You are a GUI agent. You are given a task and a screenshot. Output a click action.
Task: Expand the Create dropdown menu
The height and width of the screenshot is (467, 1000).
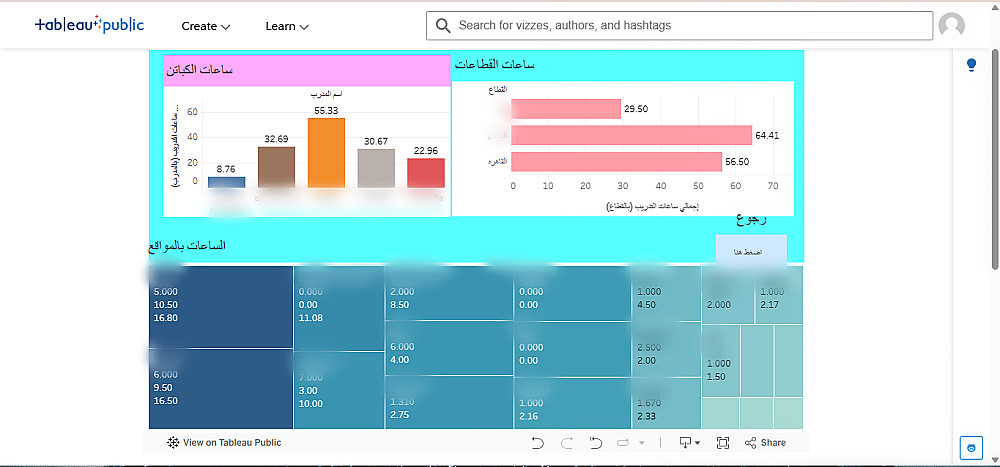click(x=205, y=26)
